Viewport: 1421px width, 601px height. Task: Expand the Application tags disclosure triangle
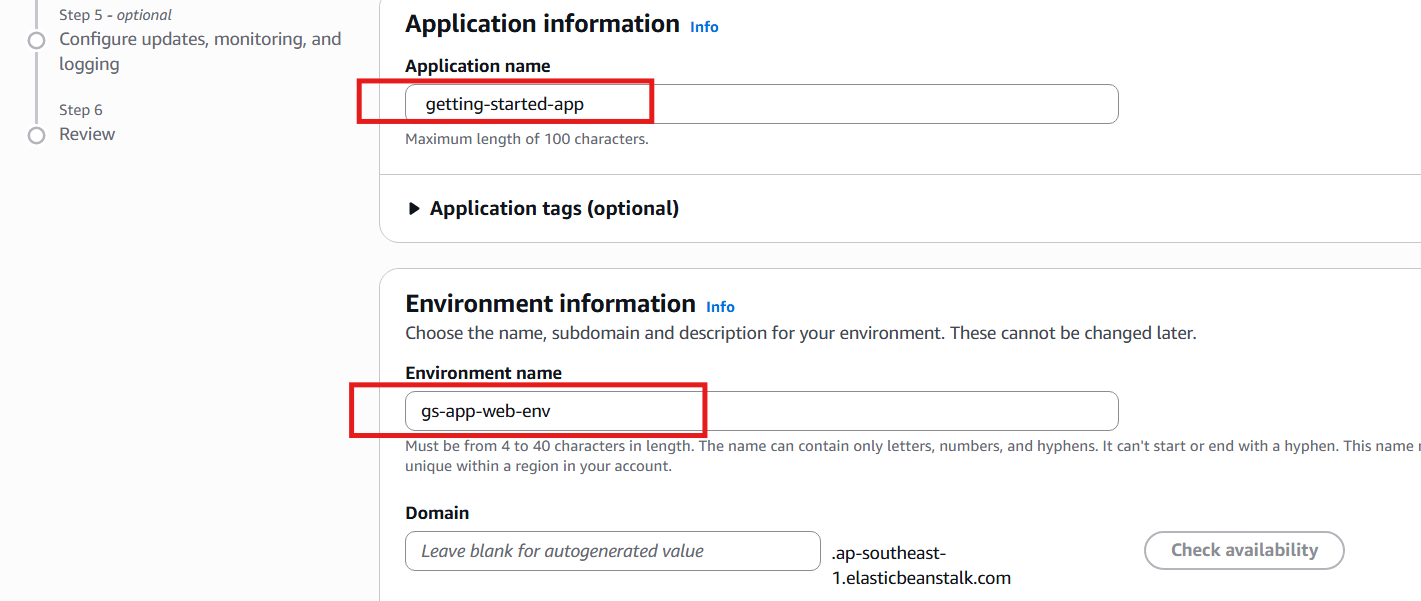pyautogui.click(x=414, y=209)
